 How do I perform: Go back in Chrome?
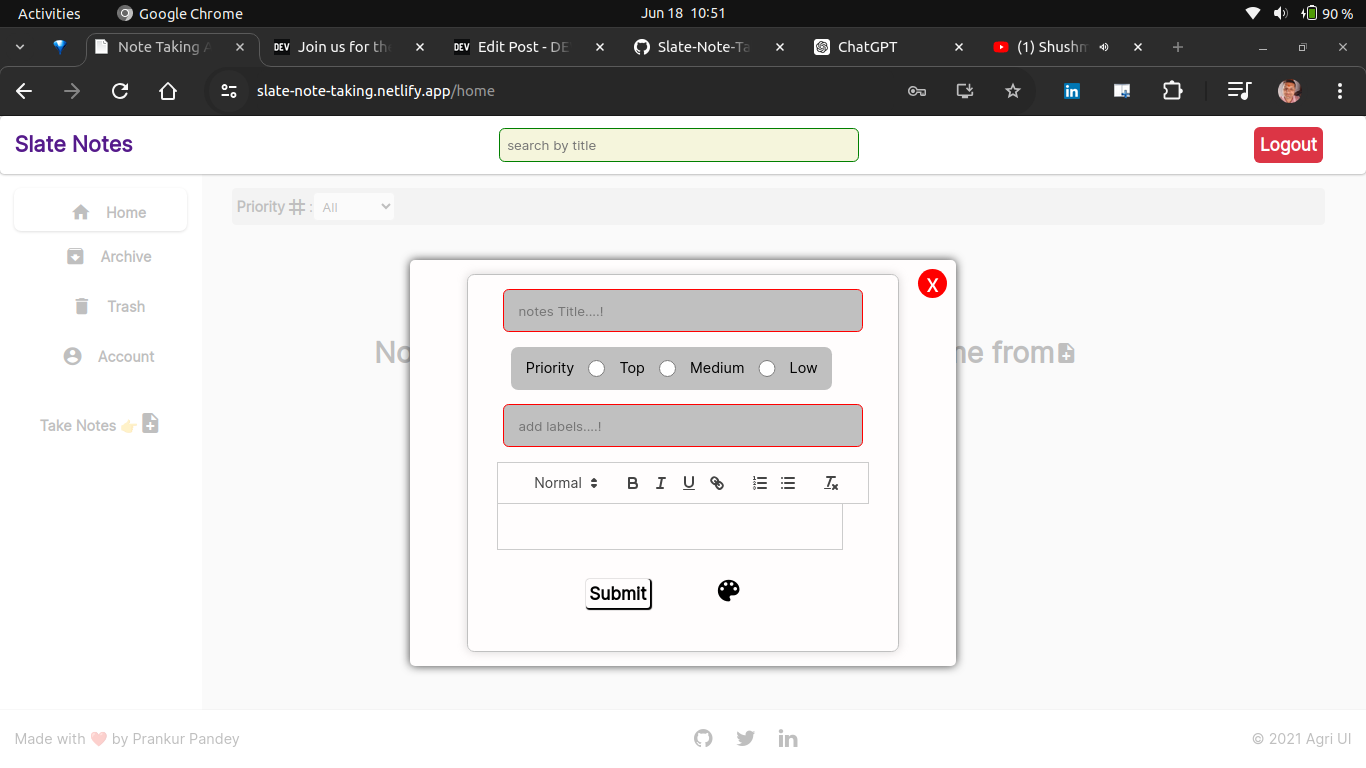point(24,91)
